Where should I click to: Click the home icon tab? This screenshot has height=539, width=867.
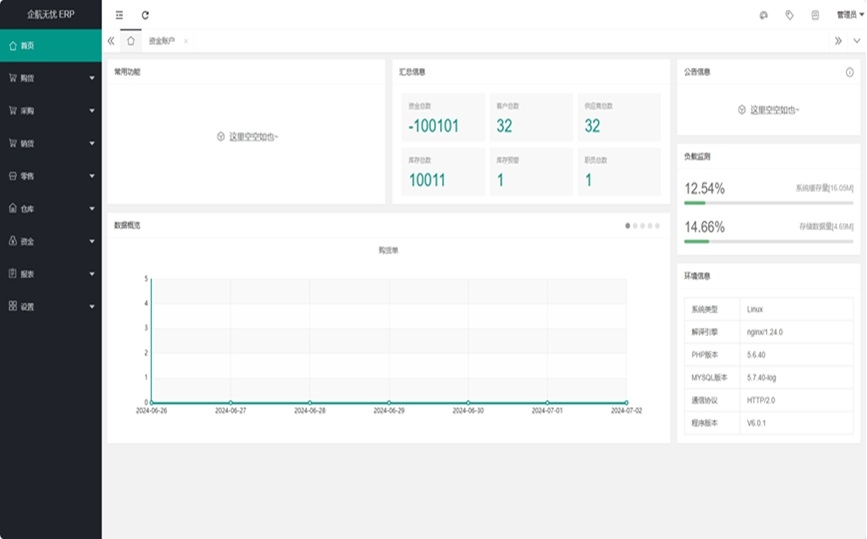pos(130,41)
